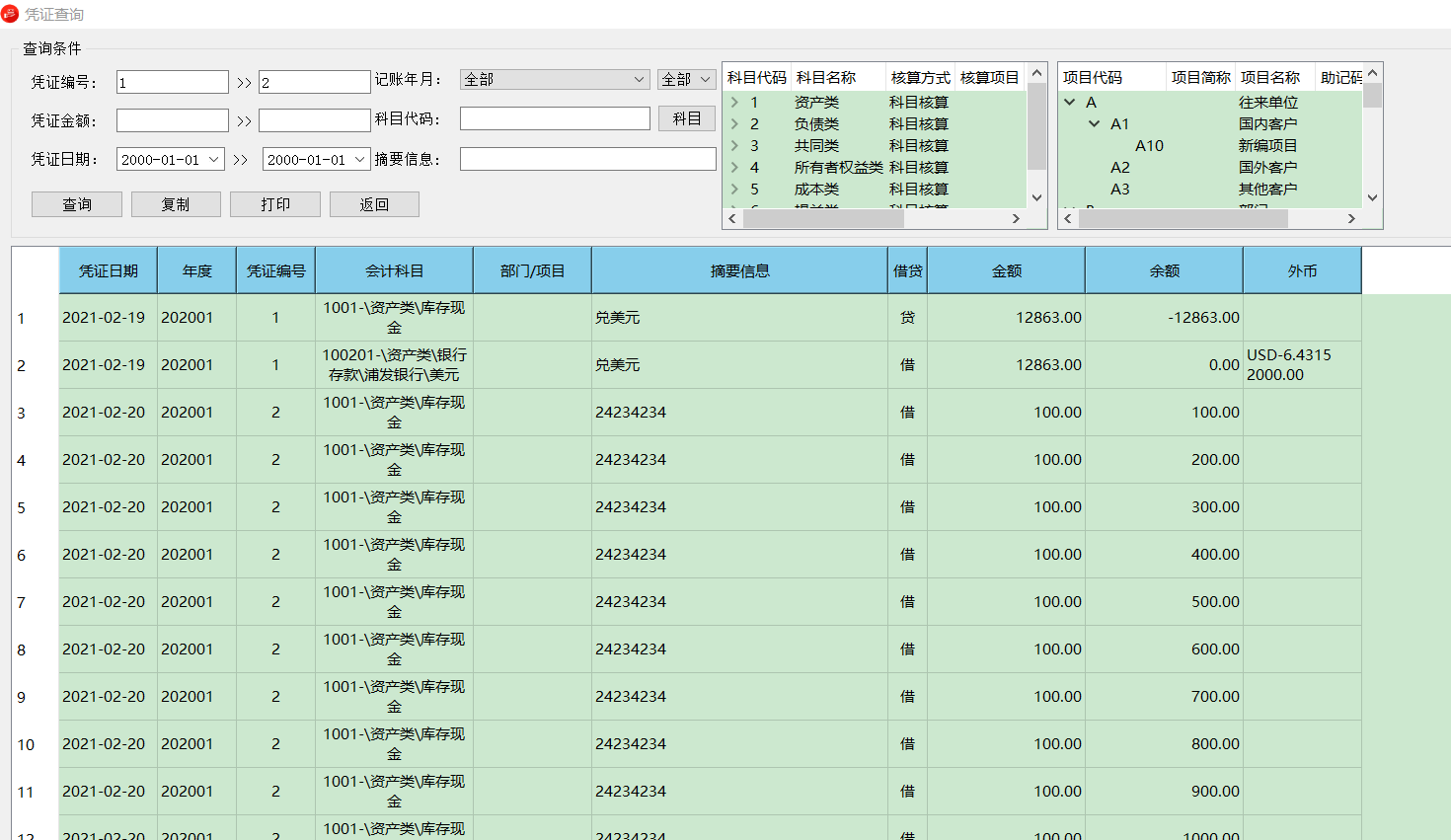Click the red app icon in title bar

[x=10, y=14]
